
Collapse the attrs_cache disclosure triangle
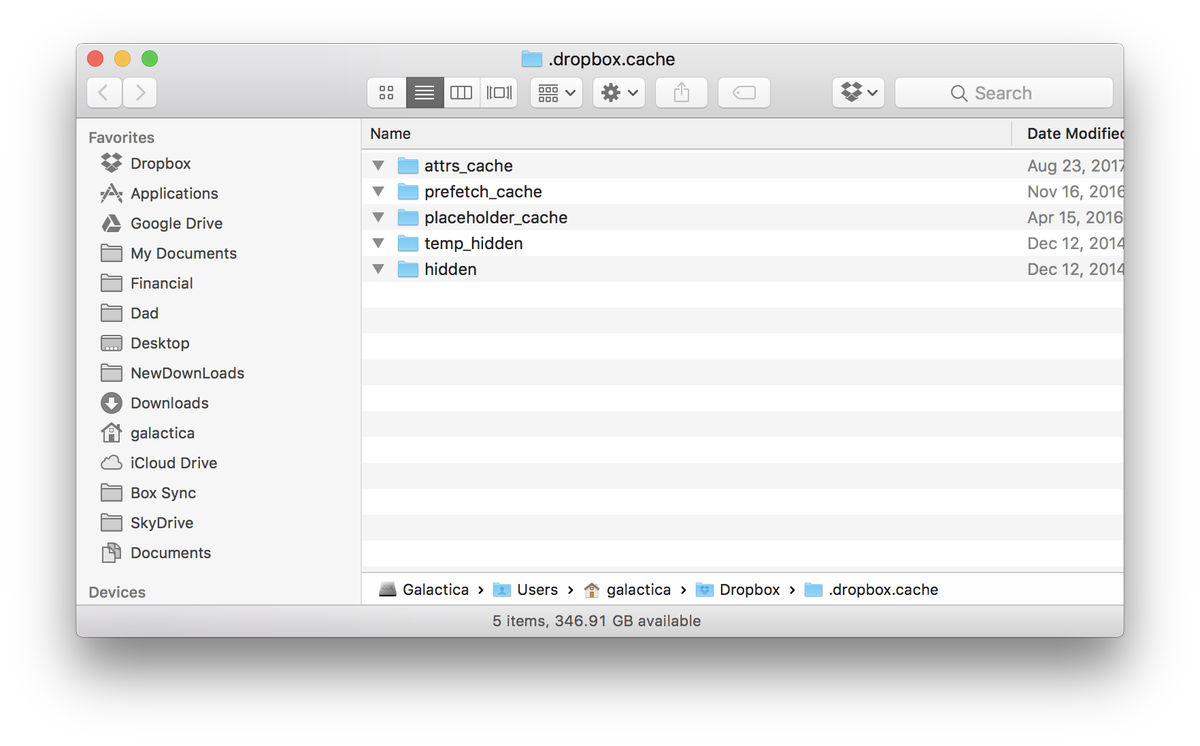378,165
